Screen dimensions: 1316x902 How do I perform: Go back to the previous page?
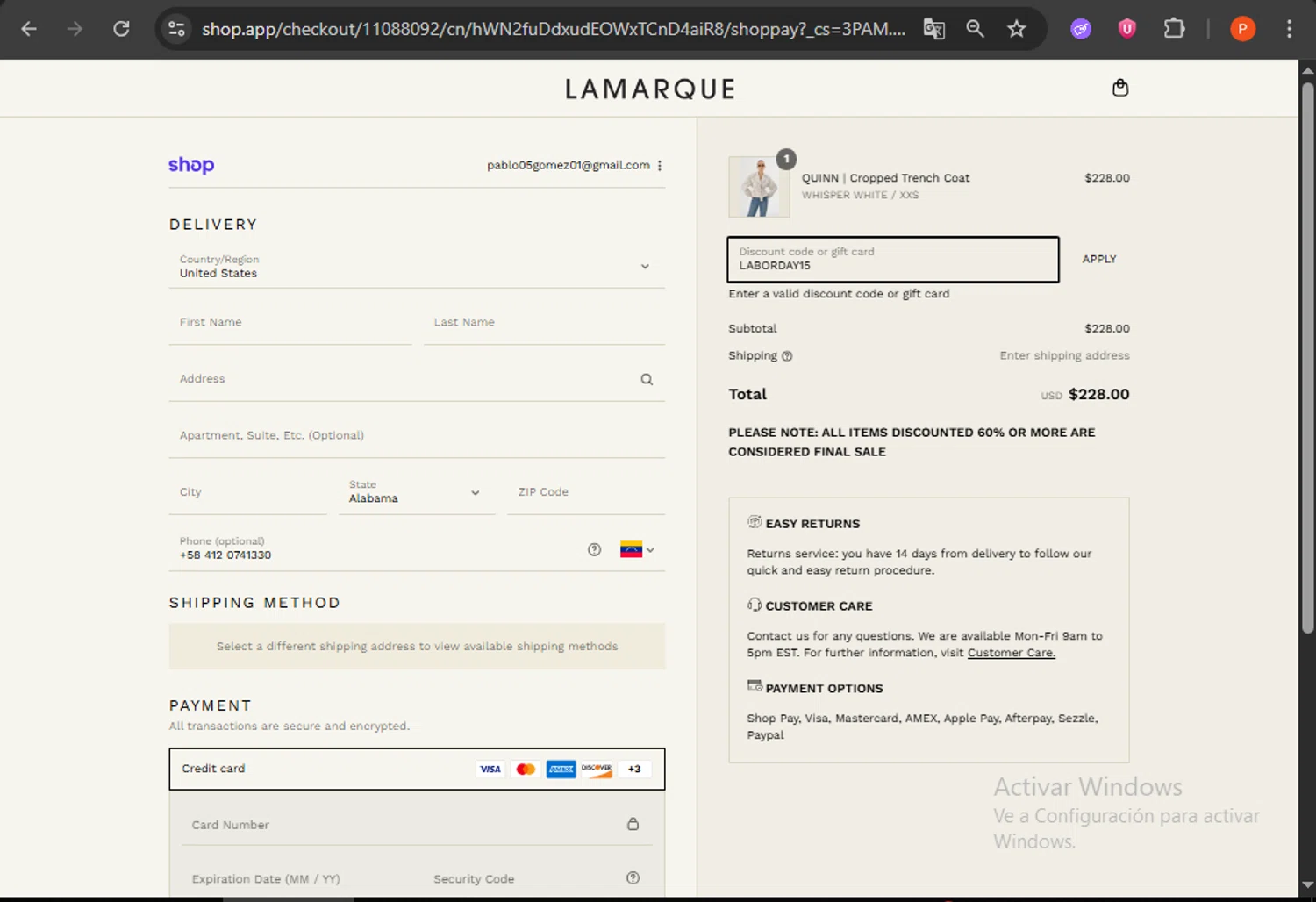(29, 29)
